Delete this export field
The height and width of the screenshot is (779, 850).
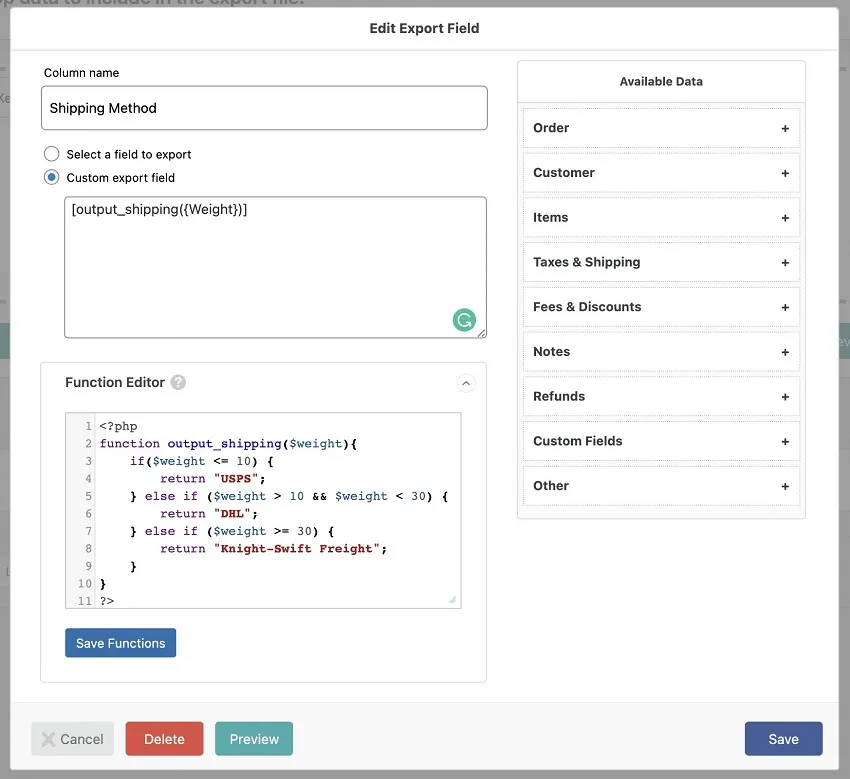point(164,738)
